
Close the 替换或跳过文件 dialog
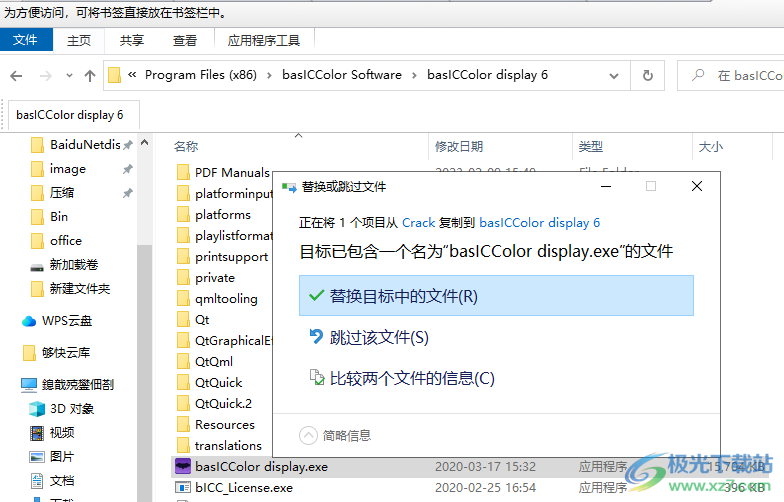(x=696, y=186)
